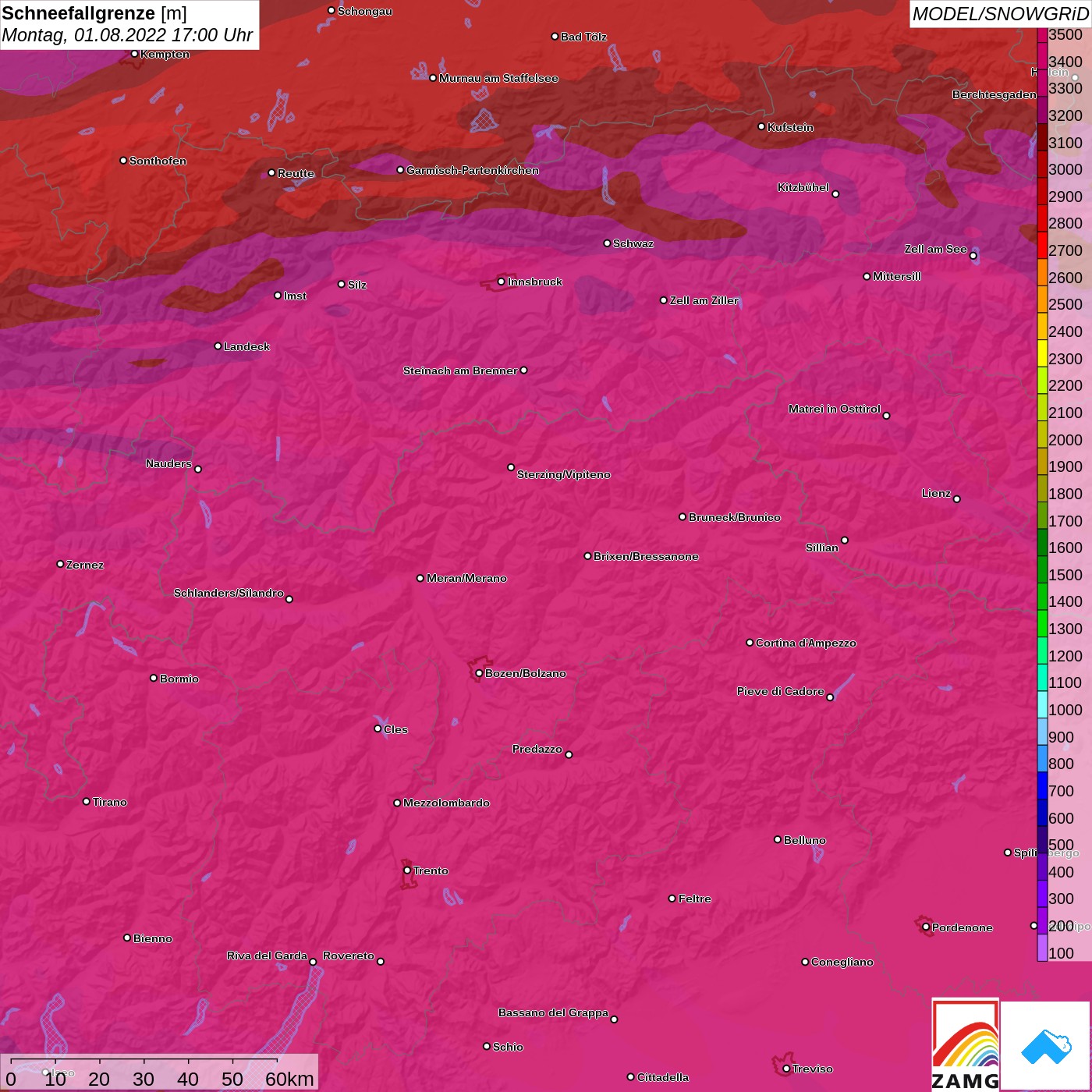Click the Trento city label
1092x1092 pixels.
point(431,870)
